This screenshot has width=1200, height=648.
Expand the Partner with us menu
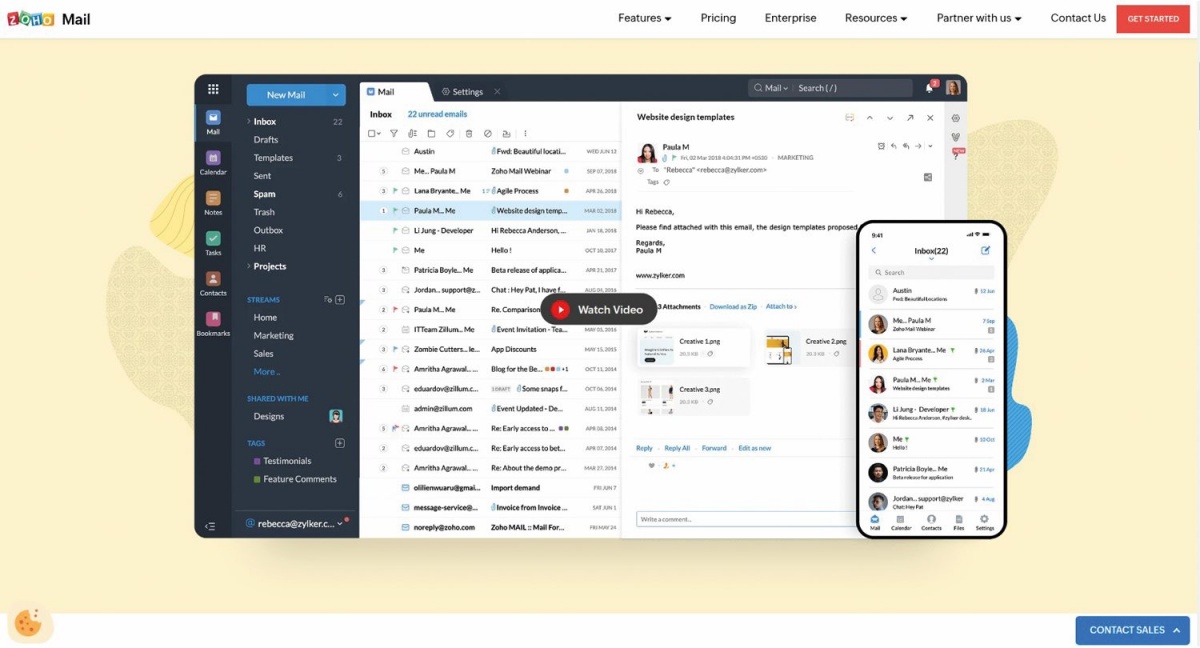click(x=979, y=18)
